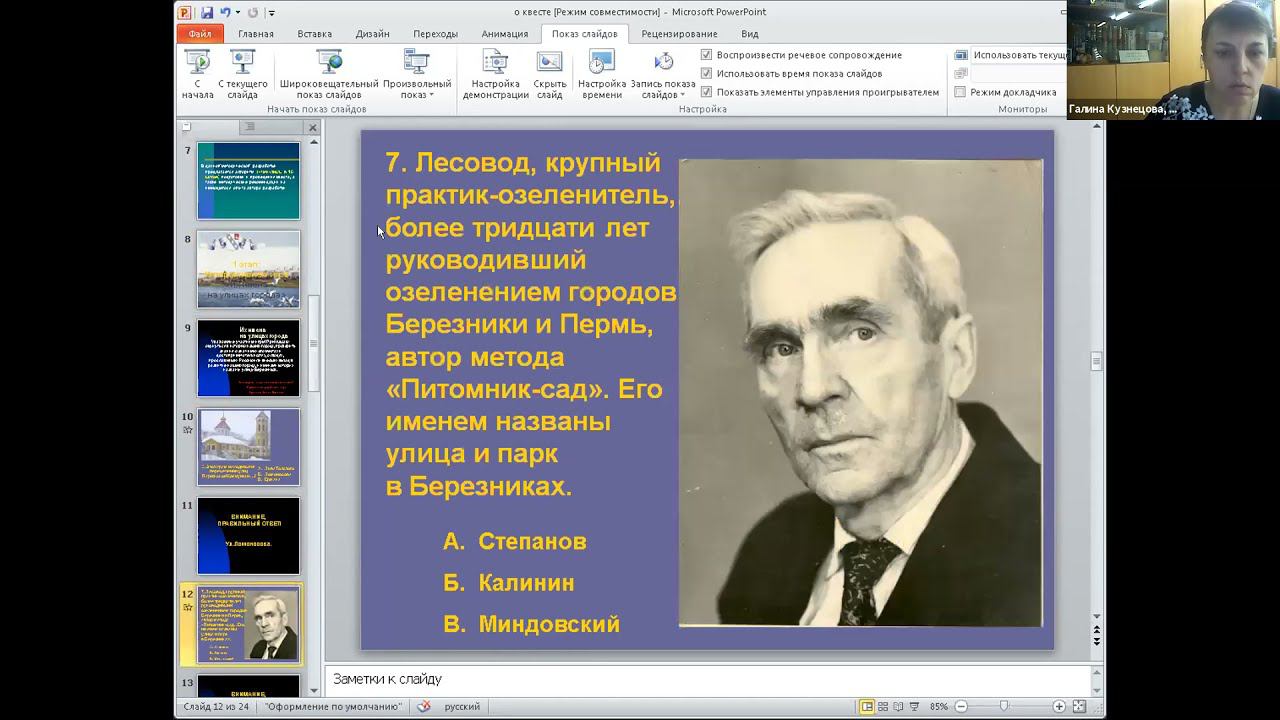1280x720 pixels.
Task: Click the spell check status icon
Action: [x=424, y=707]
